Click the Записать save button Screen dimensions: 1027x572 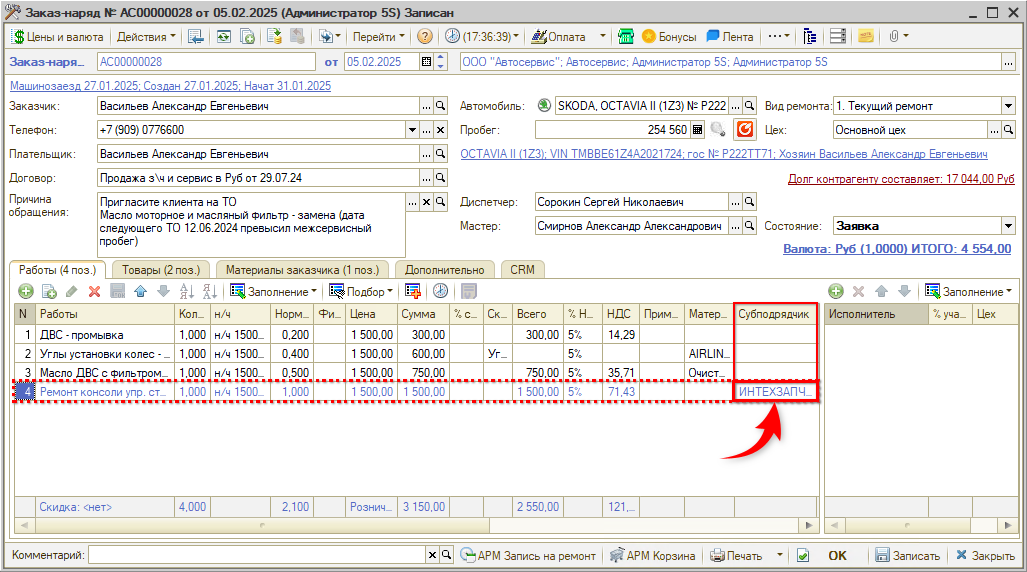tap(907, 556)
